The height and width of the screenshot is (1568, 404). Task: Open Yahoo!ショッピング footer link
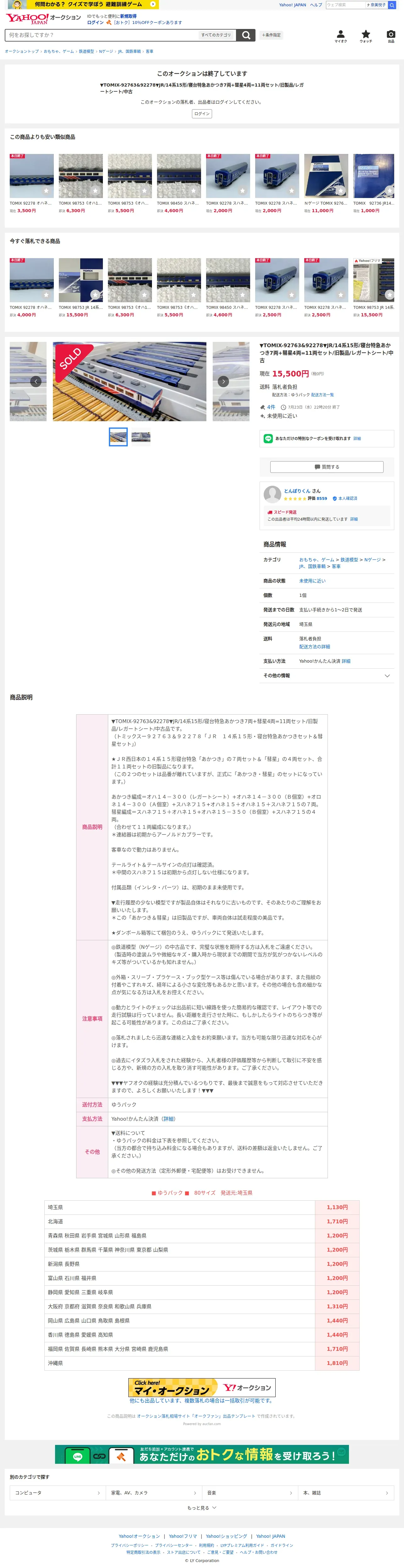(226, 1536)
